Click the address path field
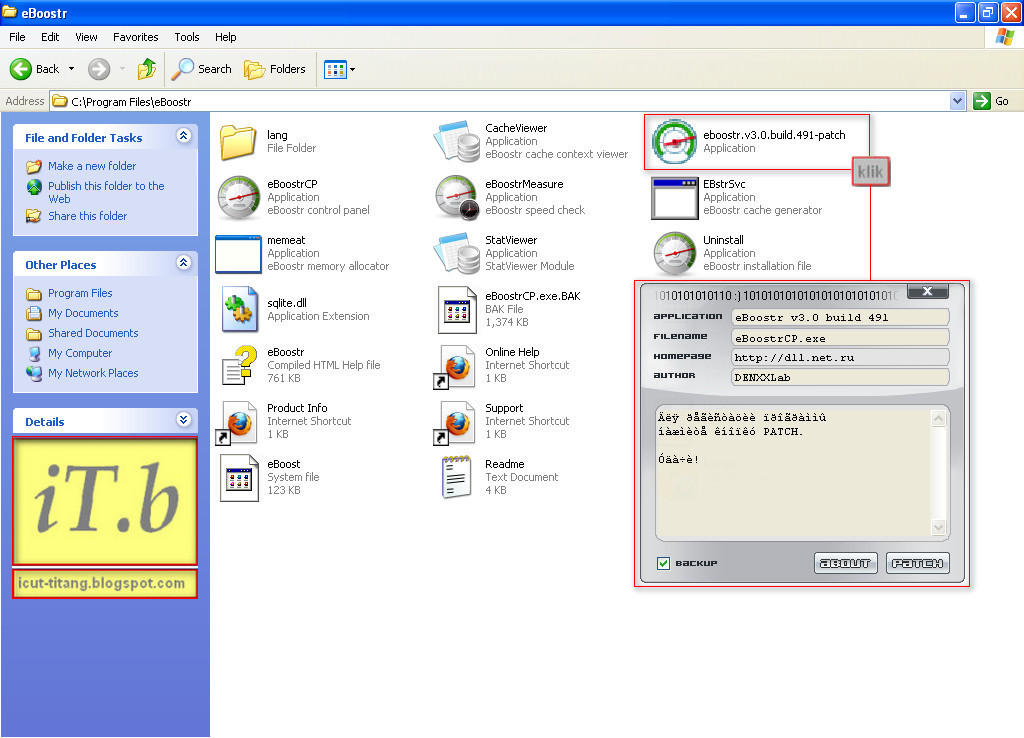Screen dimensions: 1024x738 click(x=500, y=101)
